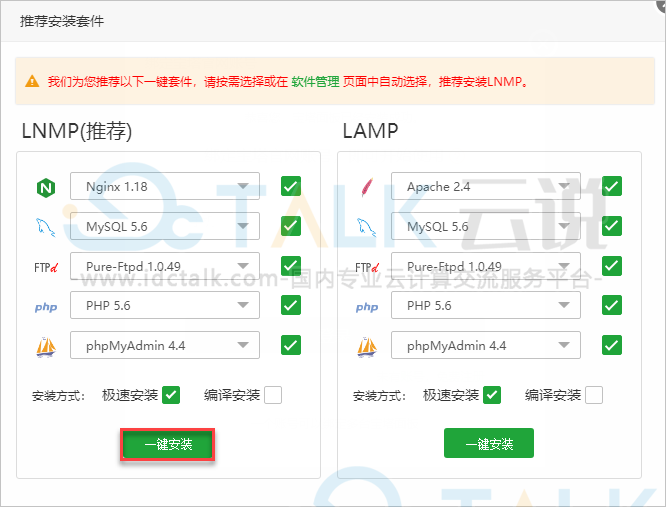Click the LAMP heading
The image size is (666, 507).
(370, 131)
